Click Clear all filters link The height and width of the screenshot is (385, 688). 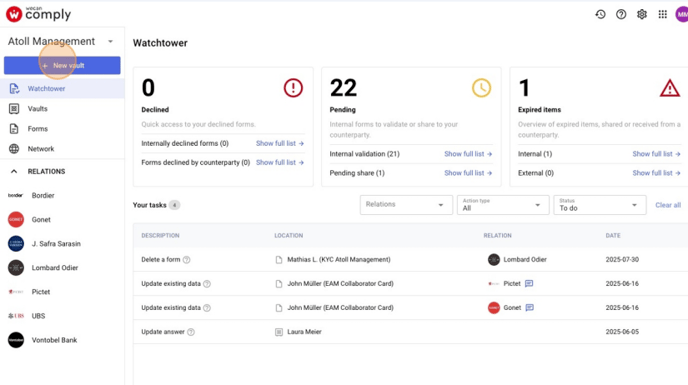click(x=668, y=205)
